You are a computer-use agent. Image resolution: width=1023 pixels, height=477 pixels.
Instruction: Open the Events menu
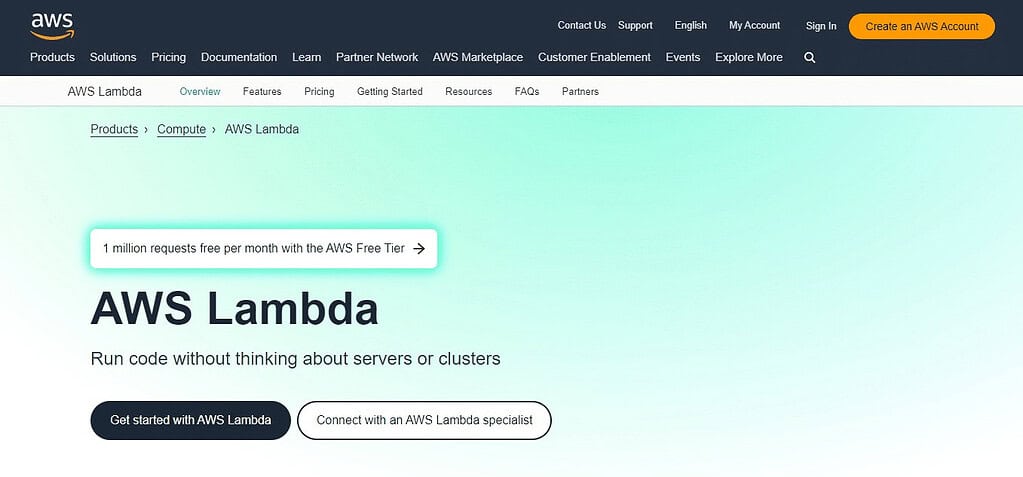click(x=682, y=57)
